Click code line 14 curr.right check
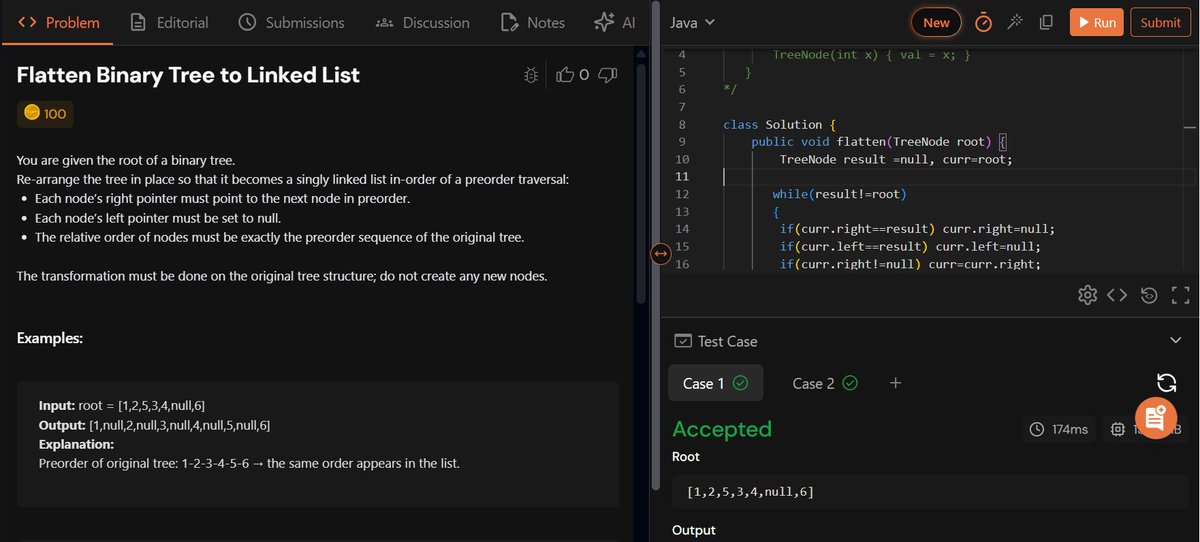The height and width of the screenshot is (542, 1200). tap(917, 229)
